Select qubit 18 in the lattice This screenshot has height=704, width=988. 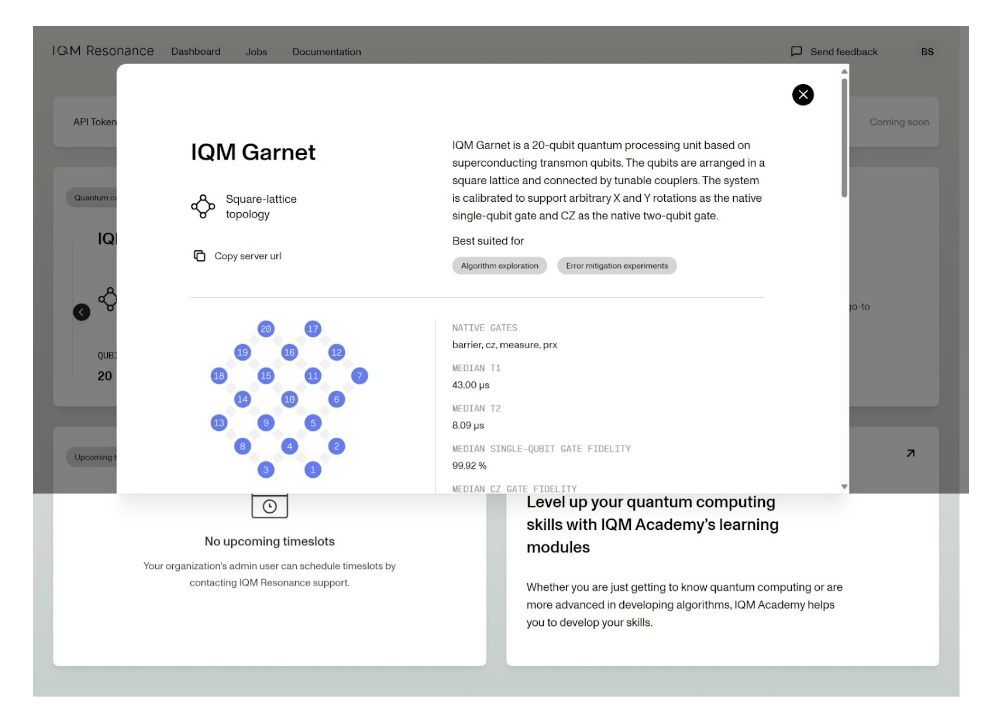coord(219,376)
